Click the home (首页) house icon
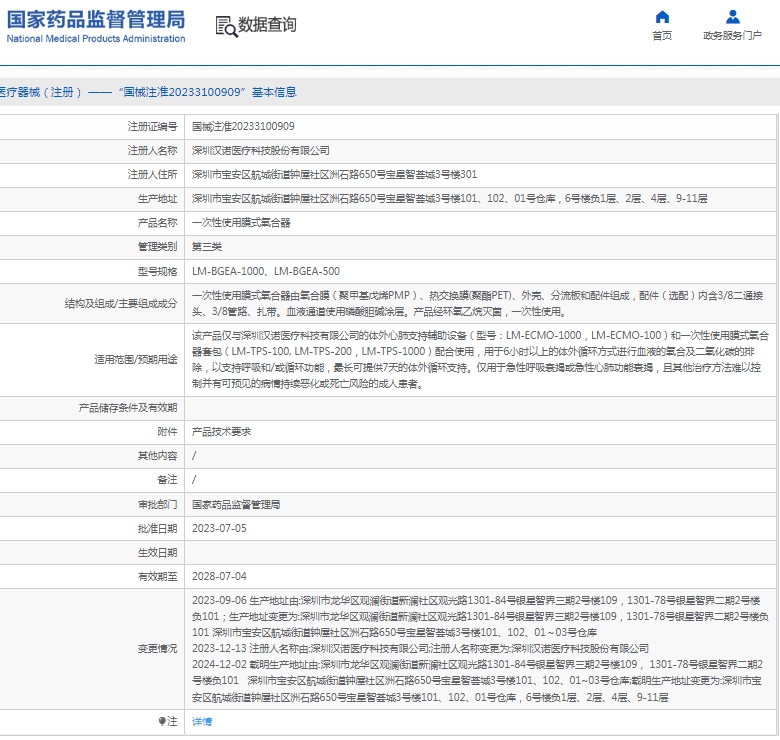 coord(662,17)
